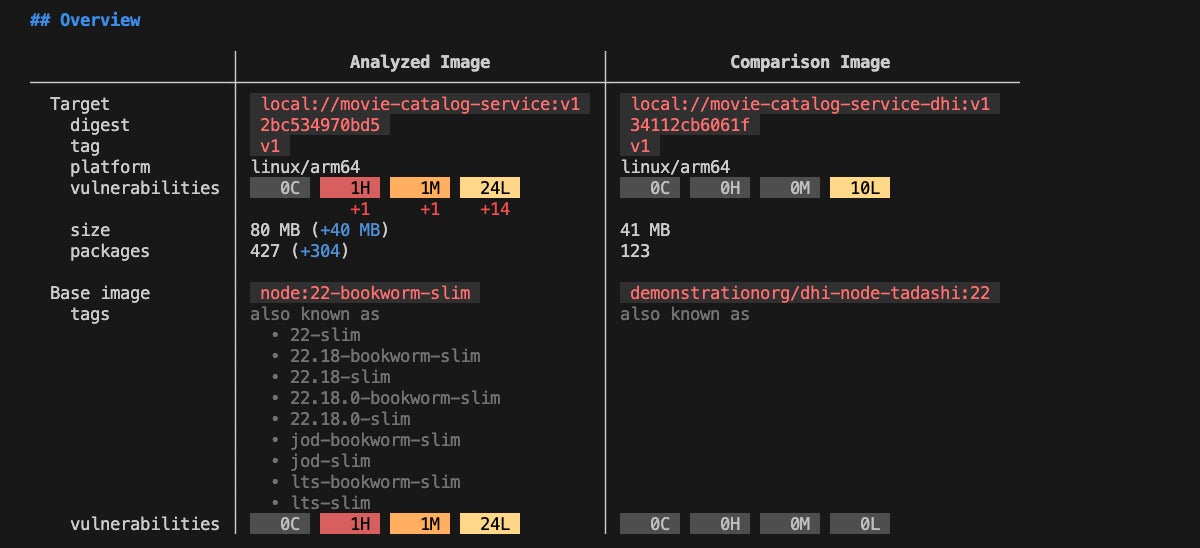Click the 0L vulnerability badge
The width and height of the screenshot is (1200, 548).
[x=860, y=524]
